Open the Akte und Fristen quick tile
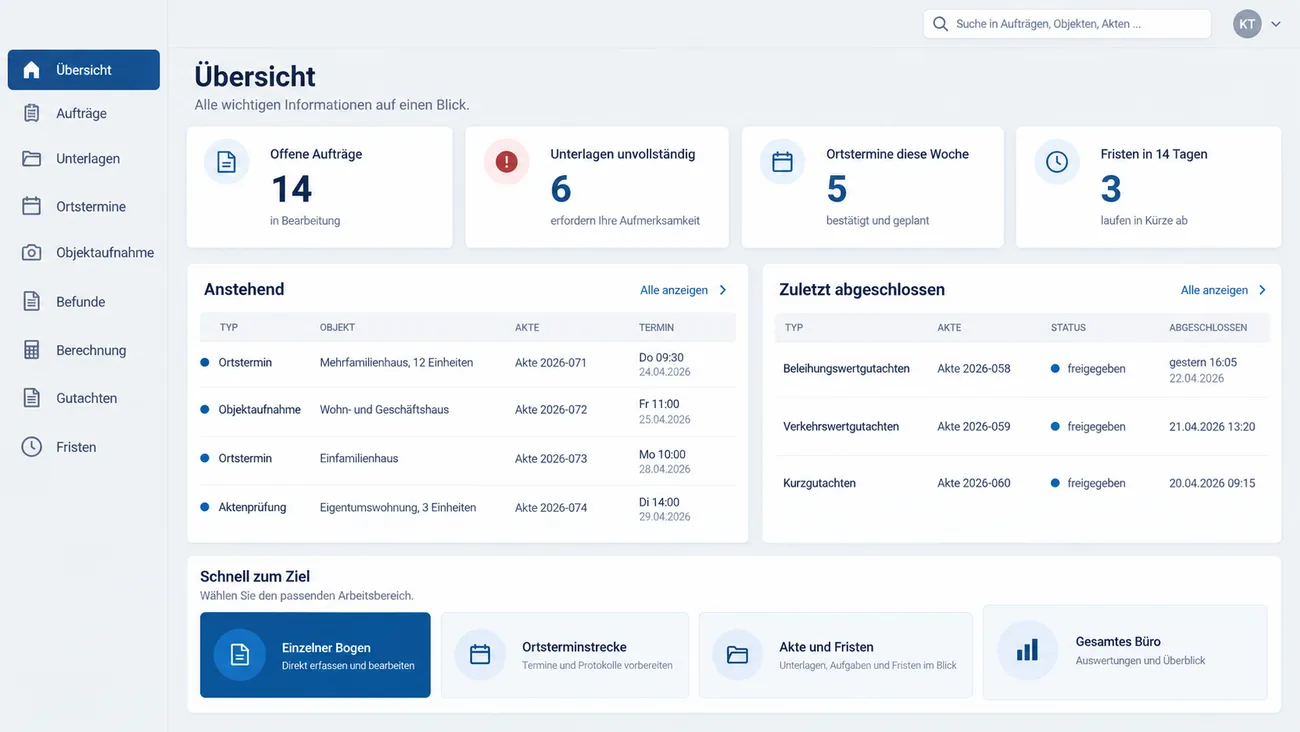Viewport: 1300px width, 732px height. [836, 655]
